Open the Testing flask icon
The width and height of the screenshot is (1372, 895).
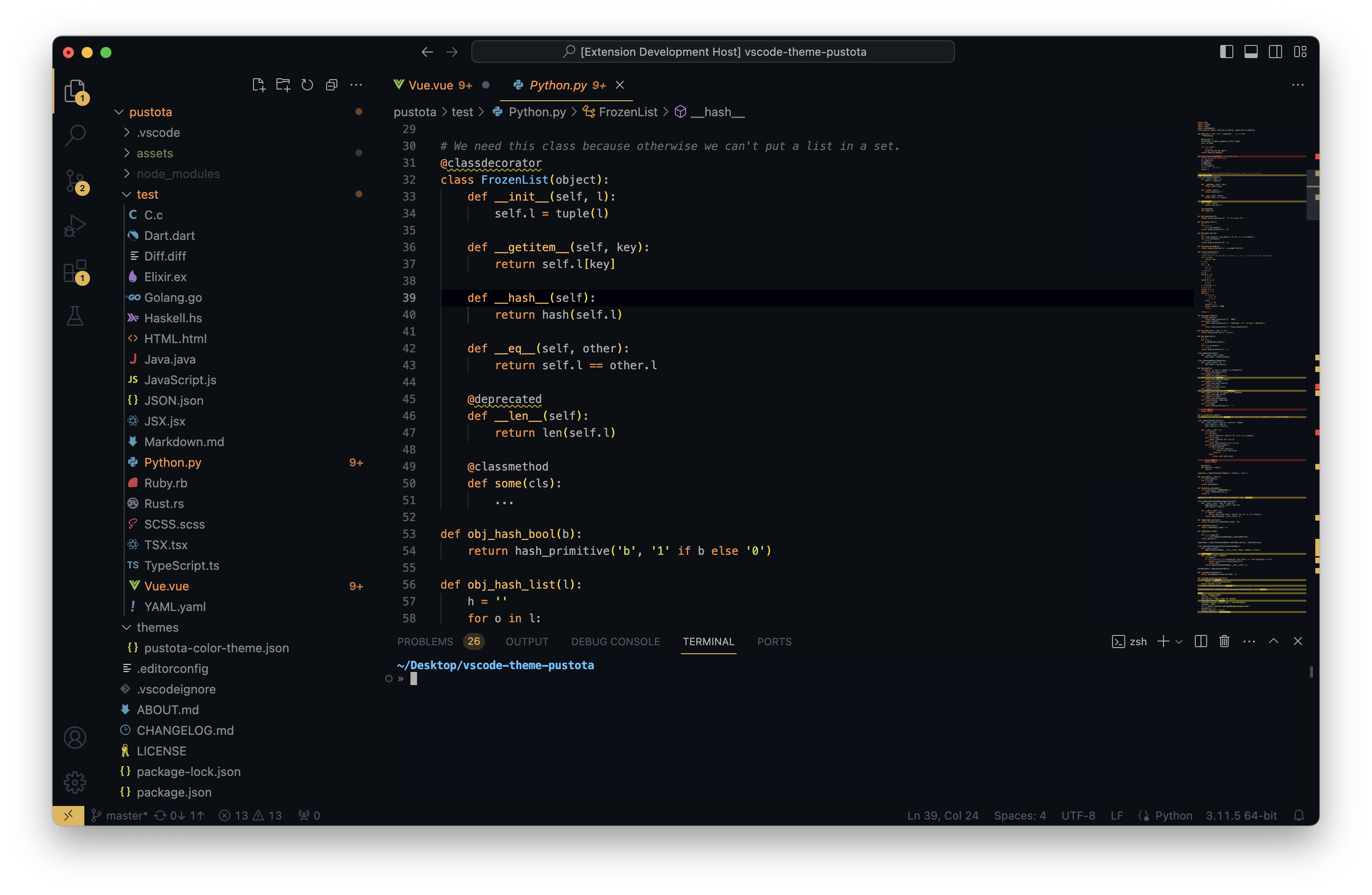click(x=75, y=316)
